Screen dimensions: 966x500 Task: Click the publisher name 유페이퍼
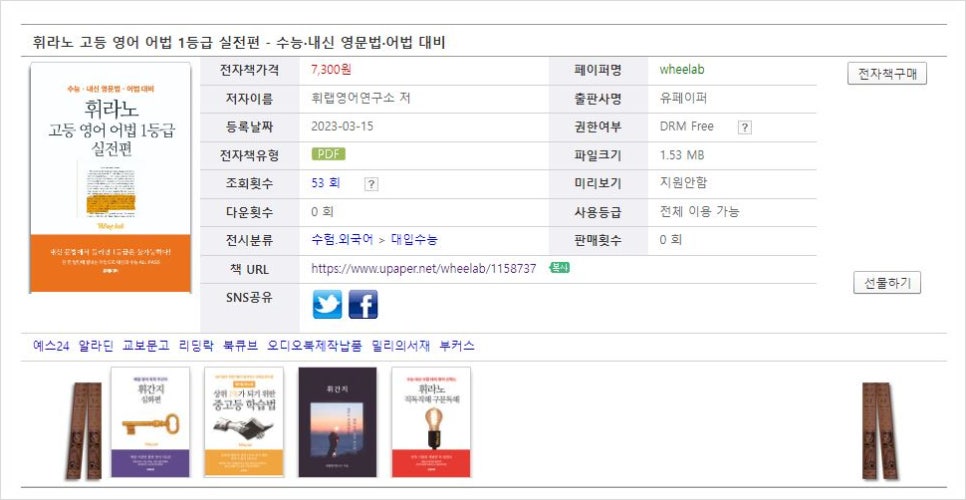click(x=683, y=99)
